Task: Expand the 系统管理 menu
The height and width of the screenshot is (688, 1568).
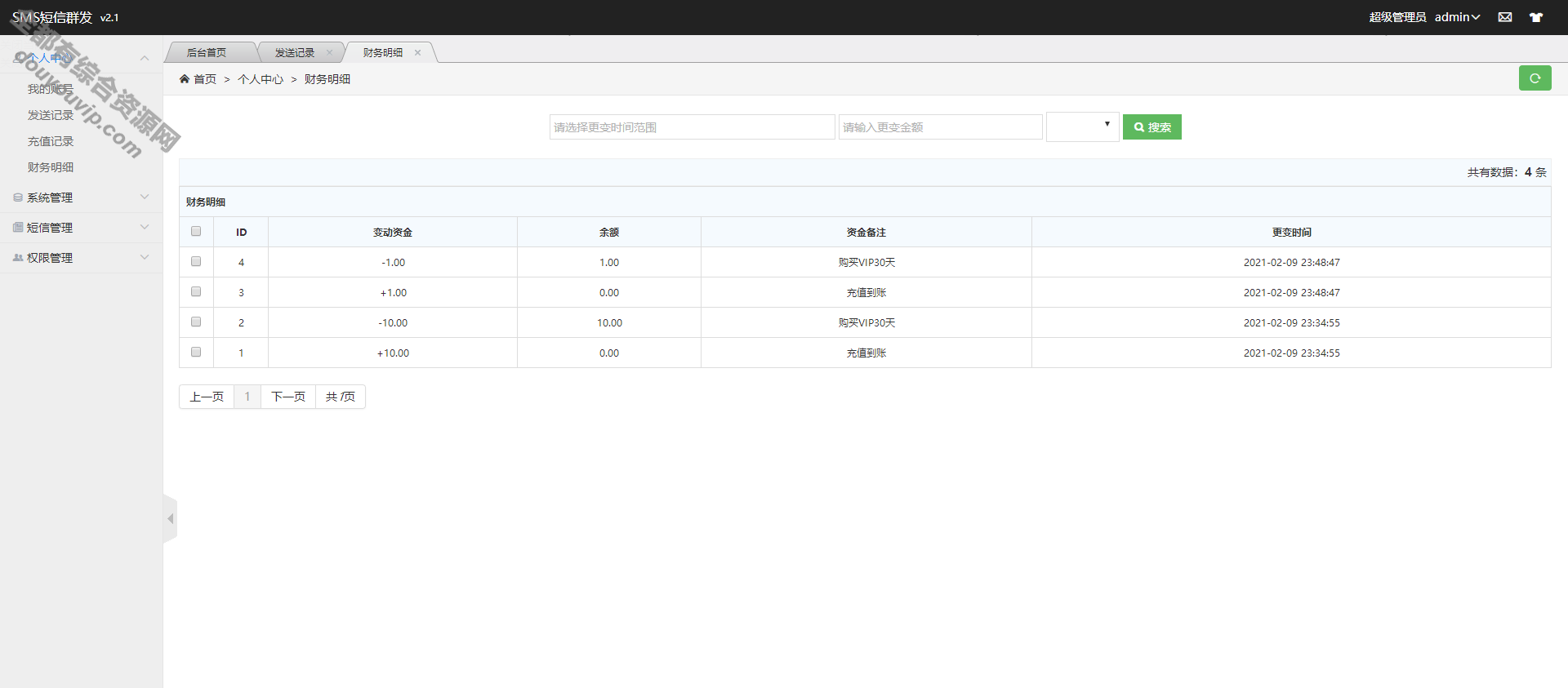Action: (x=82, y=198)
